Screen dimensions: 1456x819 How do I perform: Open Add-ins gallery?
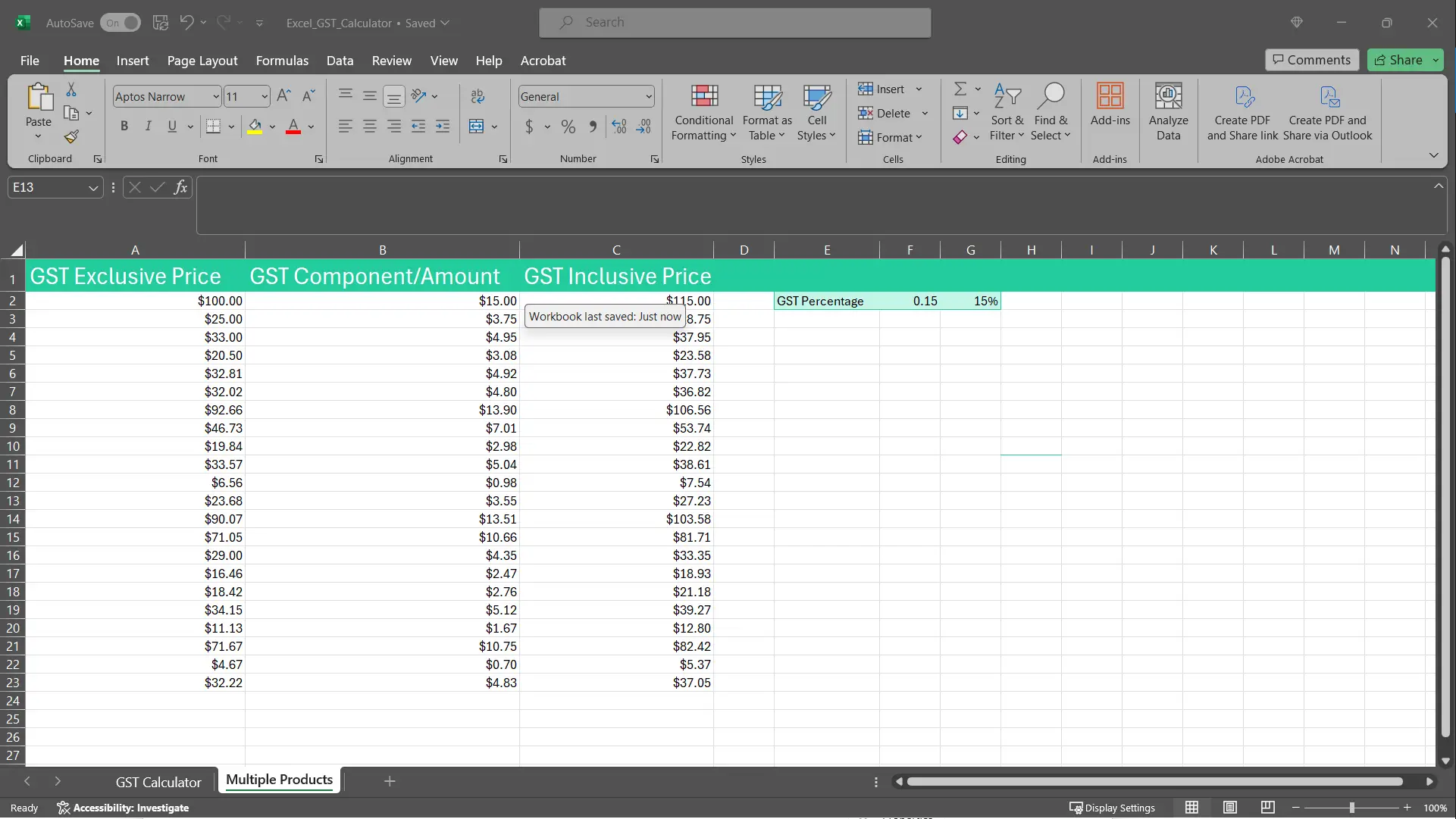coord(1110,104)
